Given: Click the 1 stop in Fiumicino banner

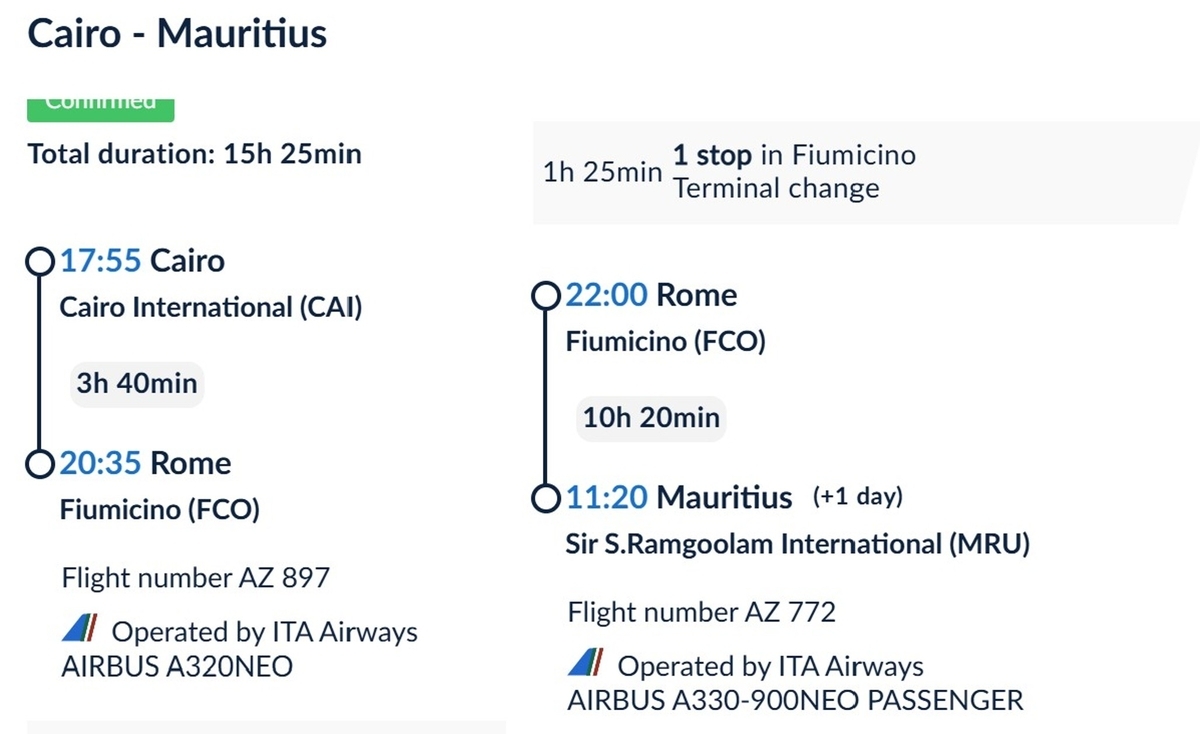Looking at the screenshot, I should click(865, 172).
